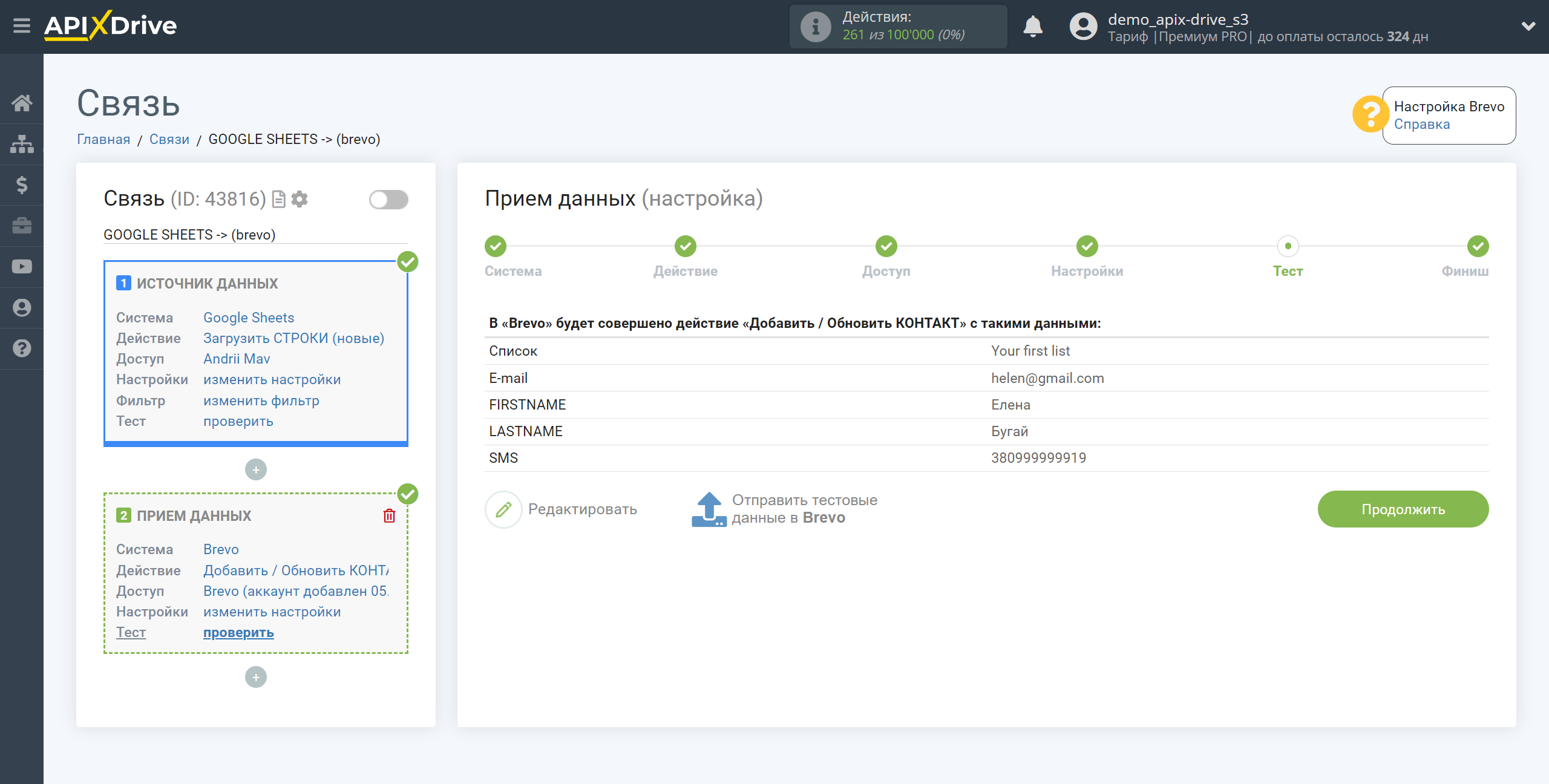
Task: Click the Редактировать label
Action: pyautogui.click(x=582, y=510)
